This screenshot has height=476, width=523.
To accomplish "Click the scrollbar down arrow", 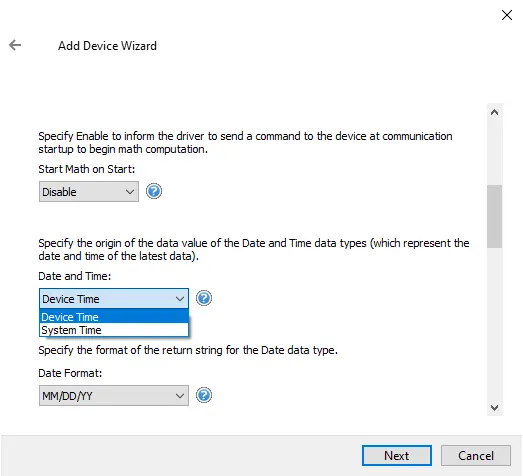I will click(x=494, y=407).
